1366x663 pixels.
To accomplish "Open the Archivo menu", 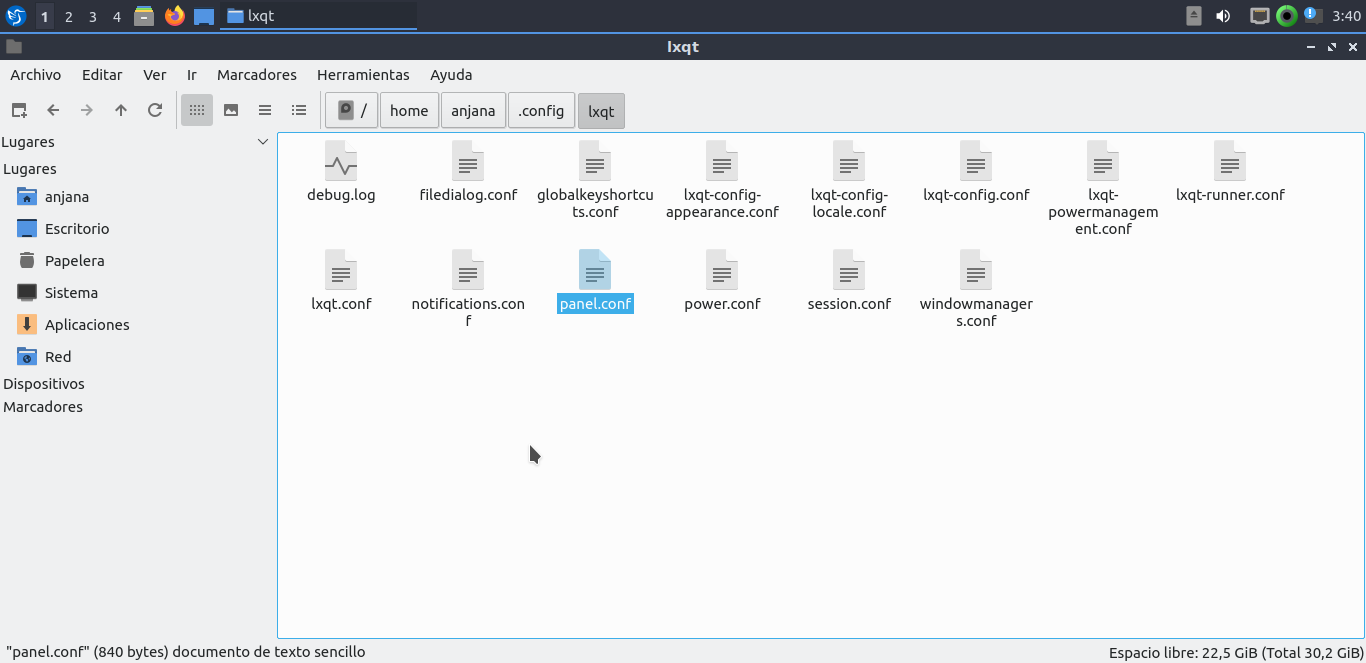I will [35, 74].
